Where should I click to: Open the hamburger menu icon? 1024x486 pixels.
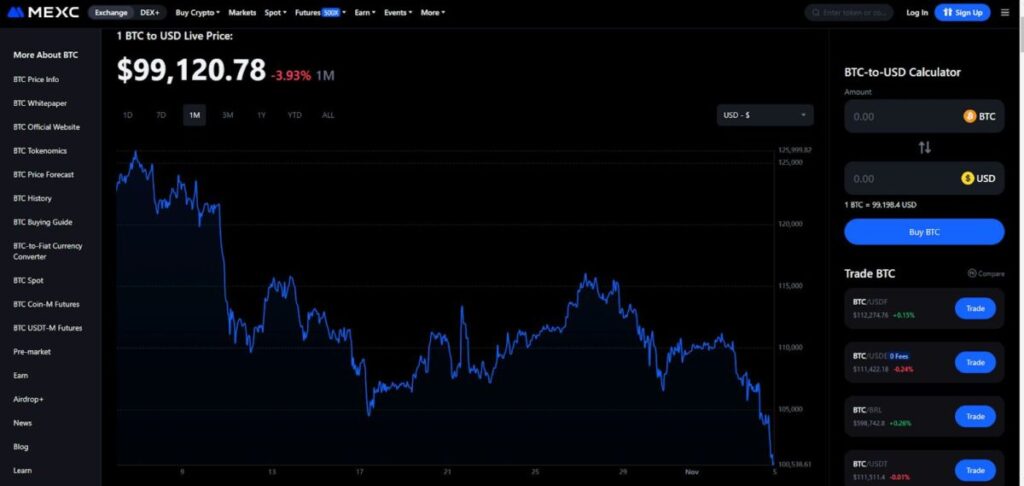(x=1005, y=12)
